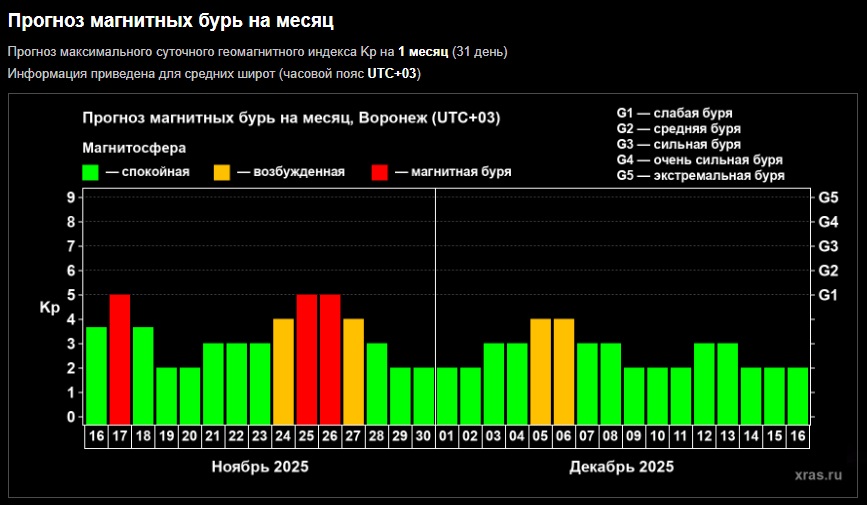Click the 'Ноябрь 2025' month label
Screen dimensions: 867x505
[260, 467]
